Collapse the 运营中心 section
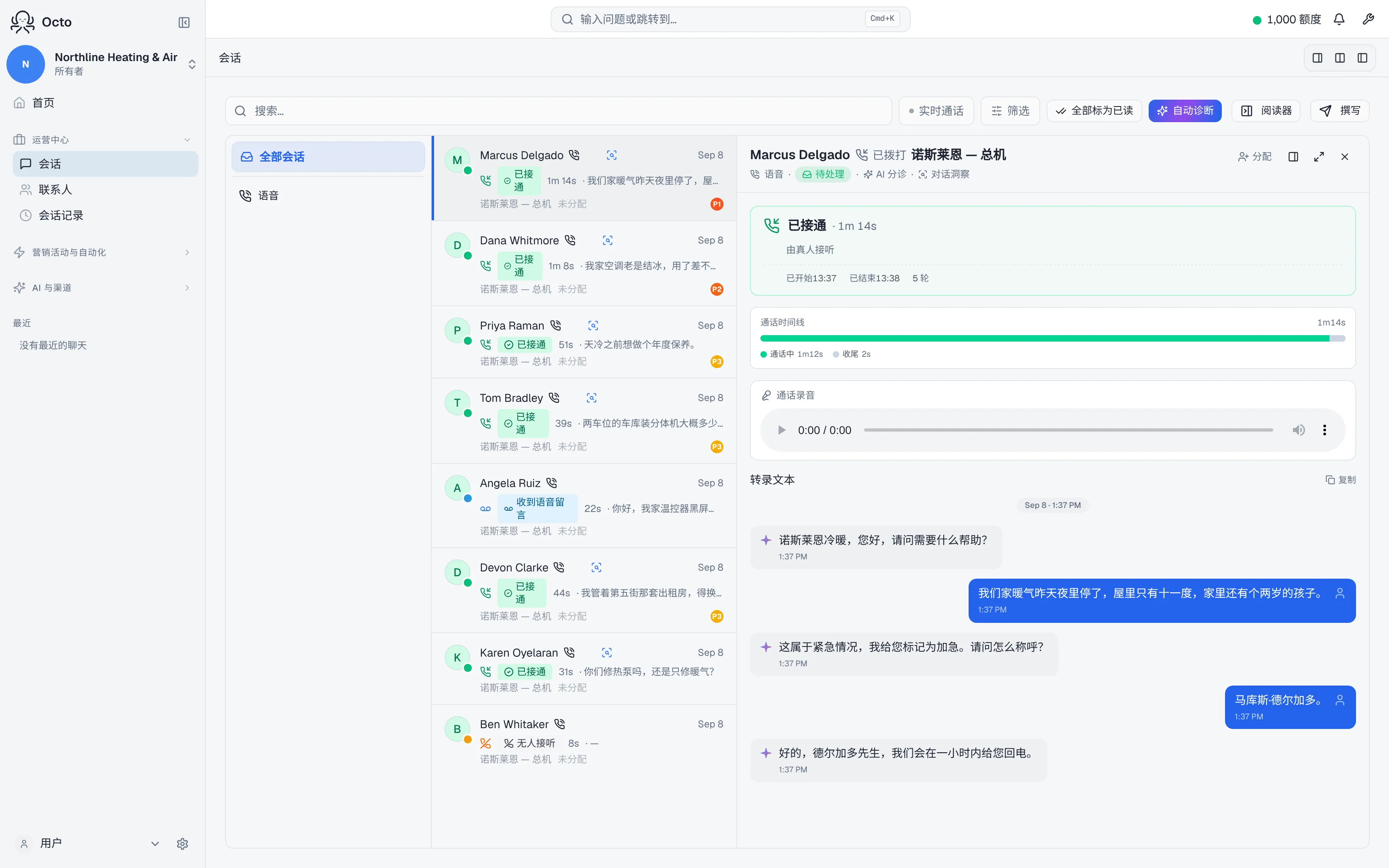1389x868 pixels. tap(102, 139)
